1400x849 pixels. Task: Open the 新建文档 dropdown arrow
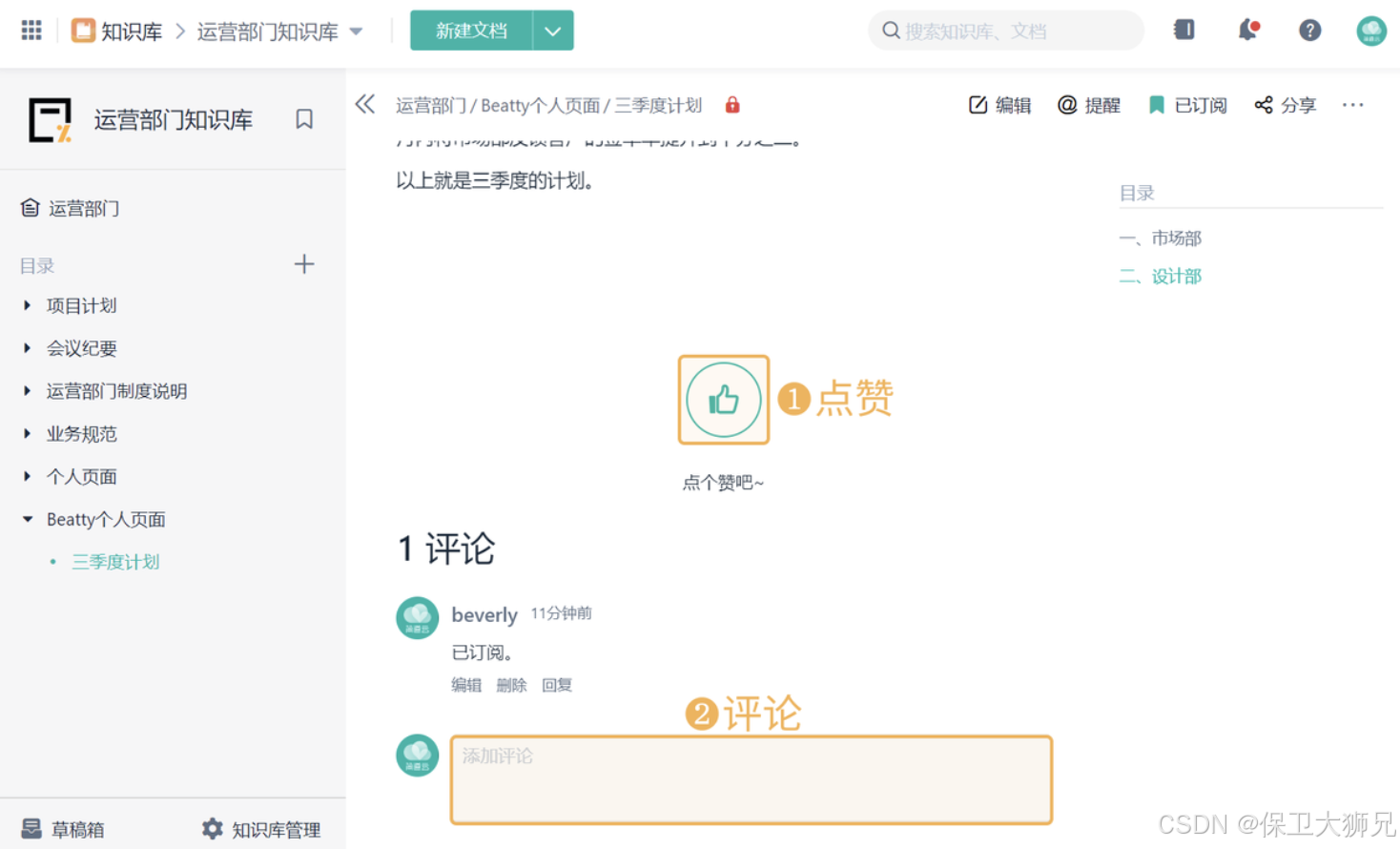pos(552,30)
